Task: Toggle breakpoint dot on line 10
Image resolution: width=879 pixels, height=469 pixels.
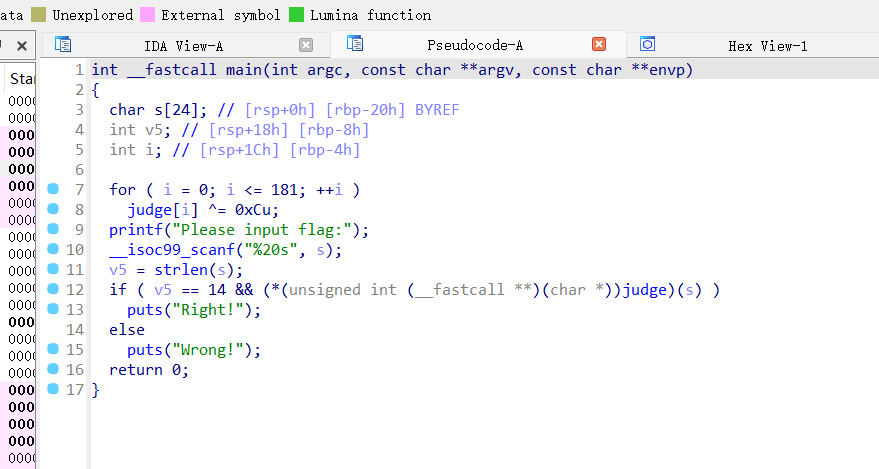Action: tap(53, 249)
